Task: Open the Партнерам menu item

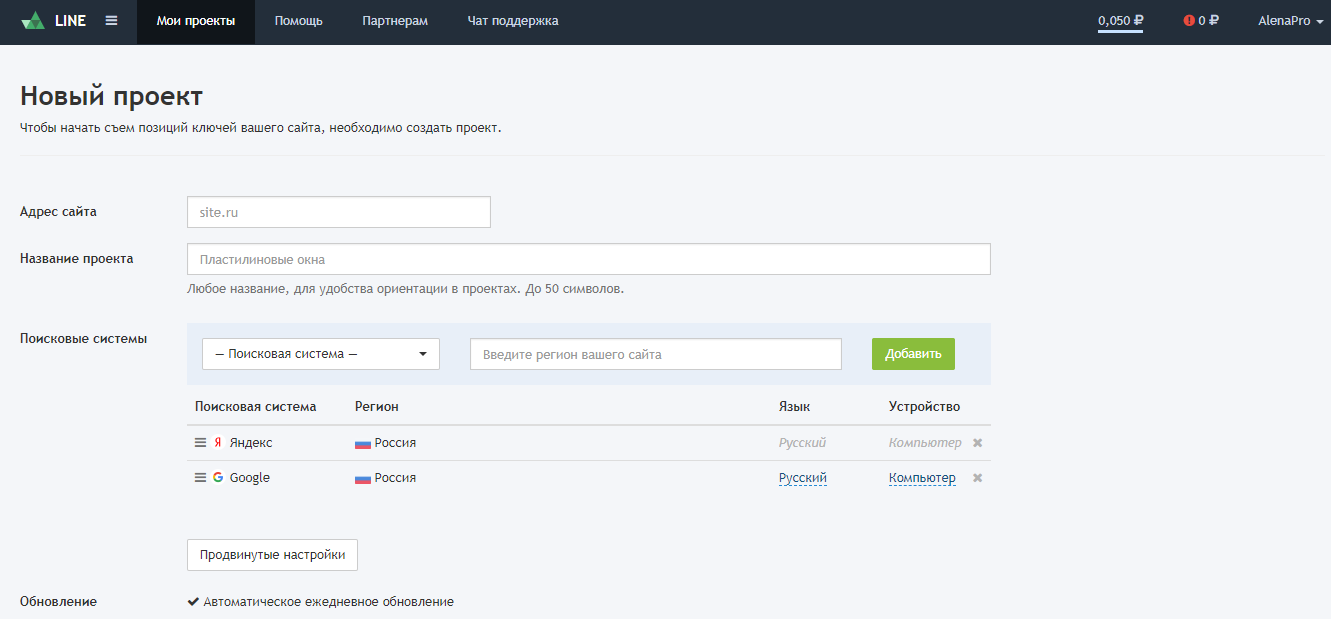Action: [395, 19]
